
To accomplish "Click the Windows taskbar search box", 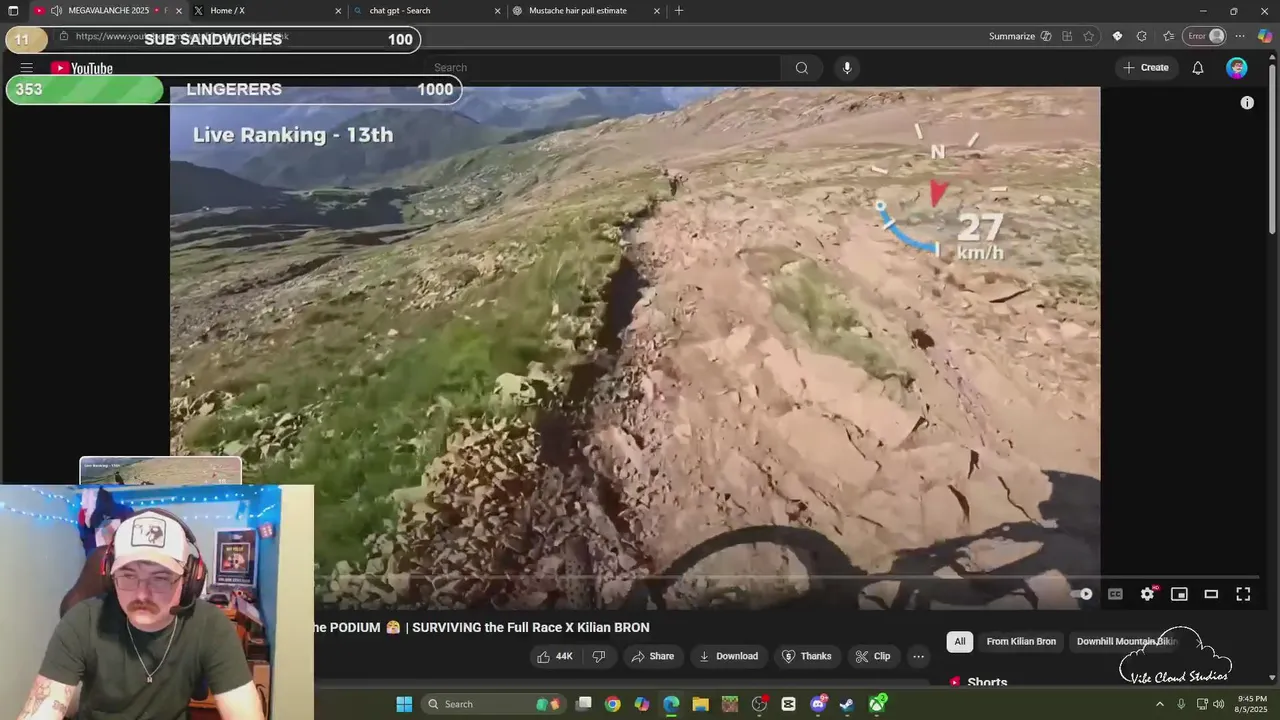I will [494, 704].
